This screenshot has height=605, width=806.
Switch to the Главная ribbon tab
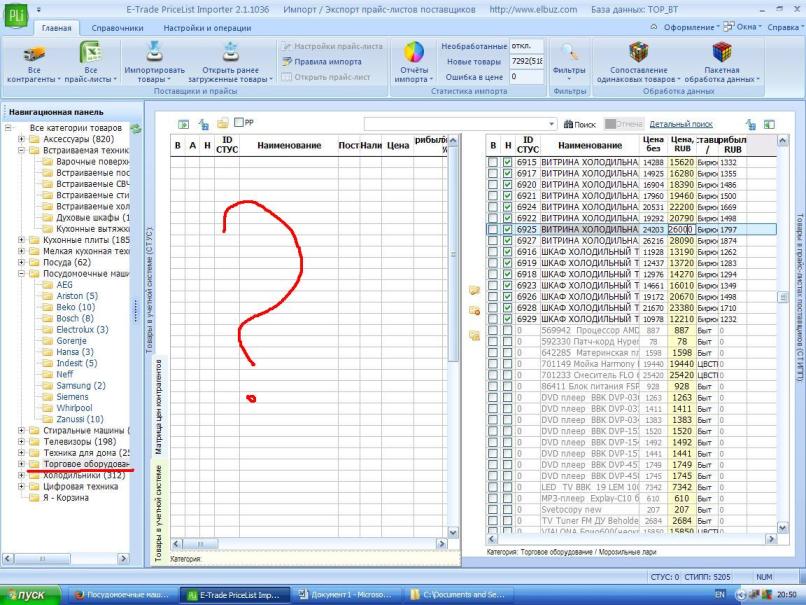coord(57,28)
